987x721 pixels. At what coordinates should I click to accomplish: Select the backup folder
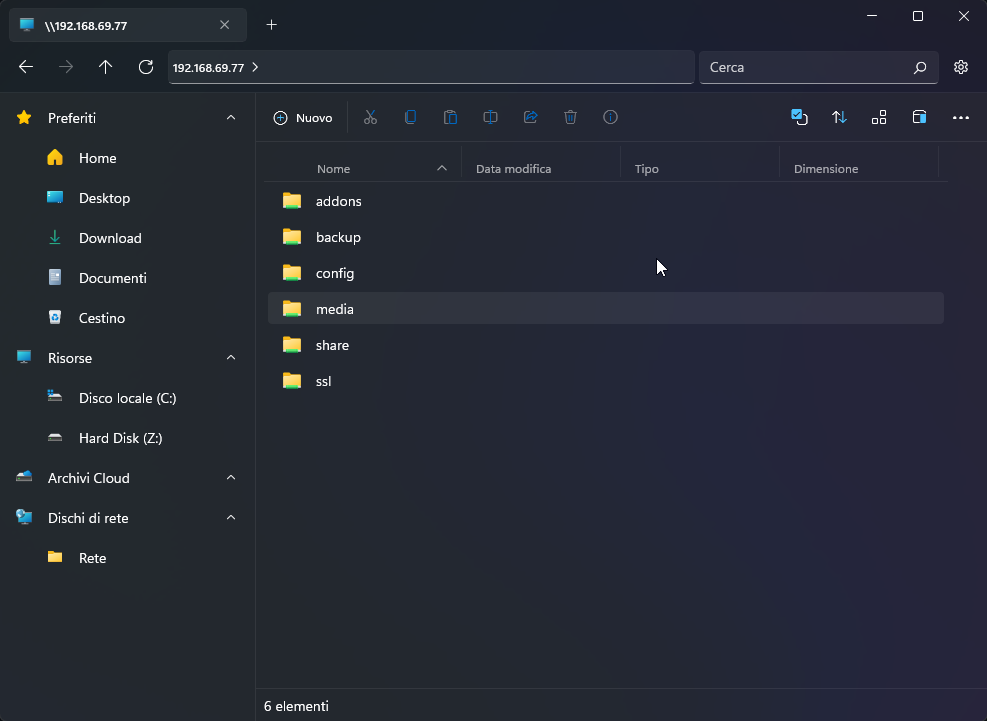pyautogui.click(x=606, y=237)
